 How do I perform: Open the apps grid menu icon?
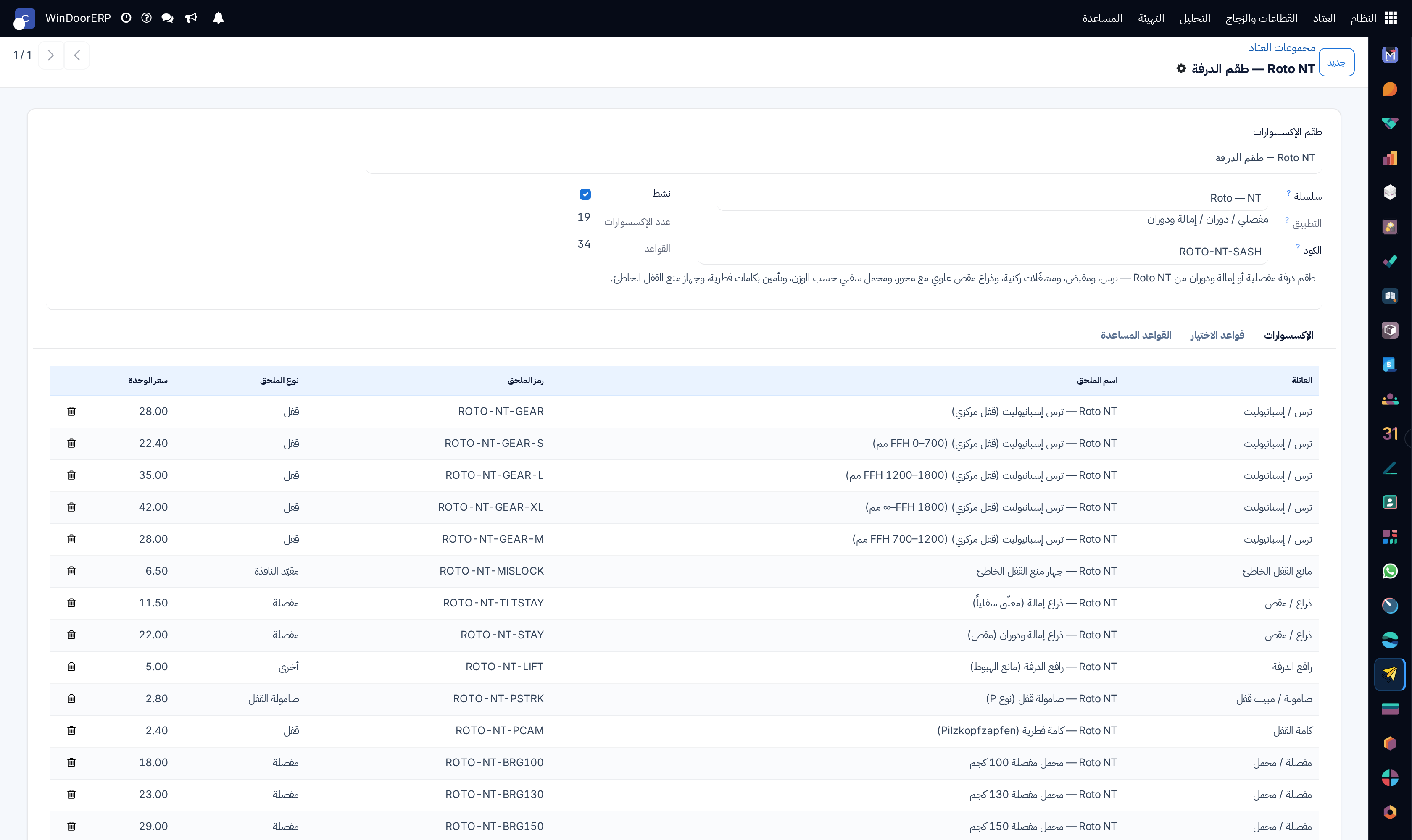click(x=1391, y=18)
